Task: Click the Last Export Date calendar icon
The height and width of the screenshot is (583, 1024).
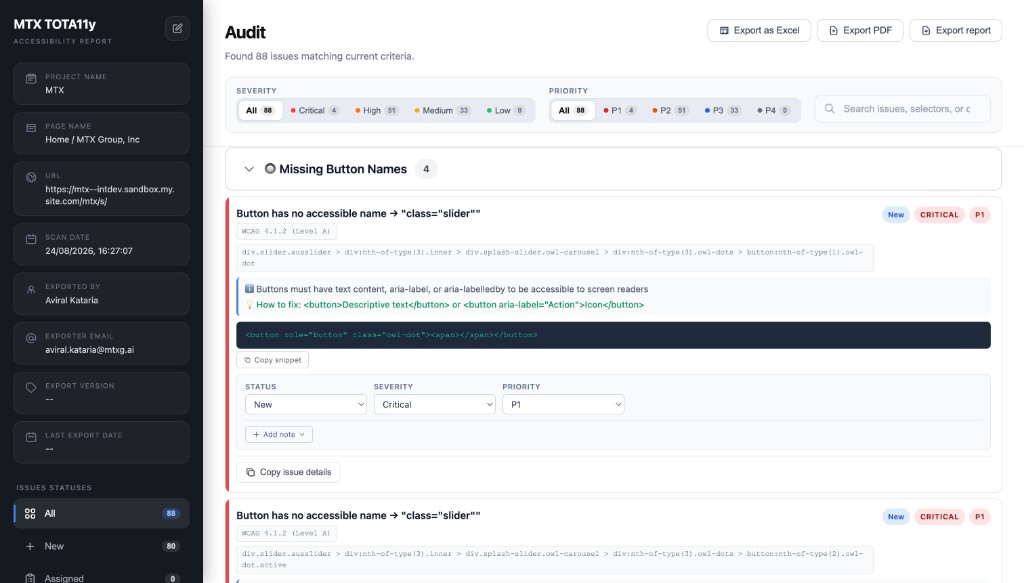Action: point(31,437)
